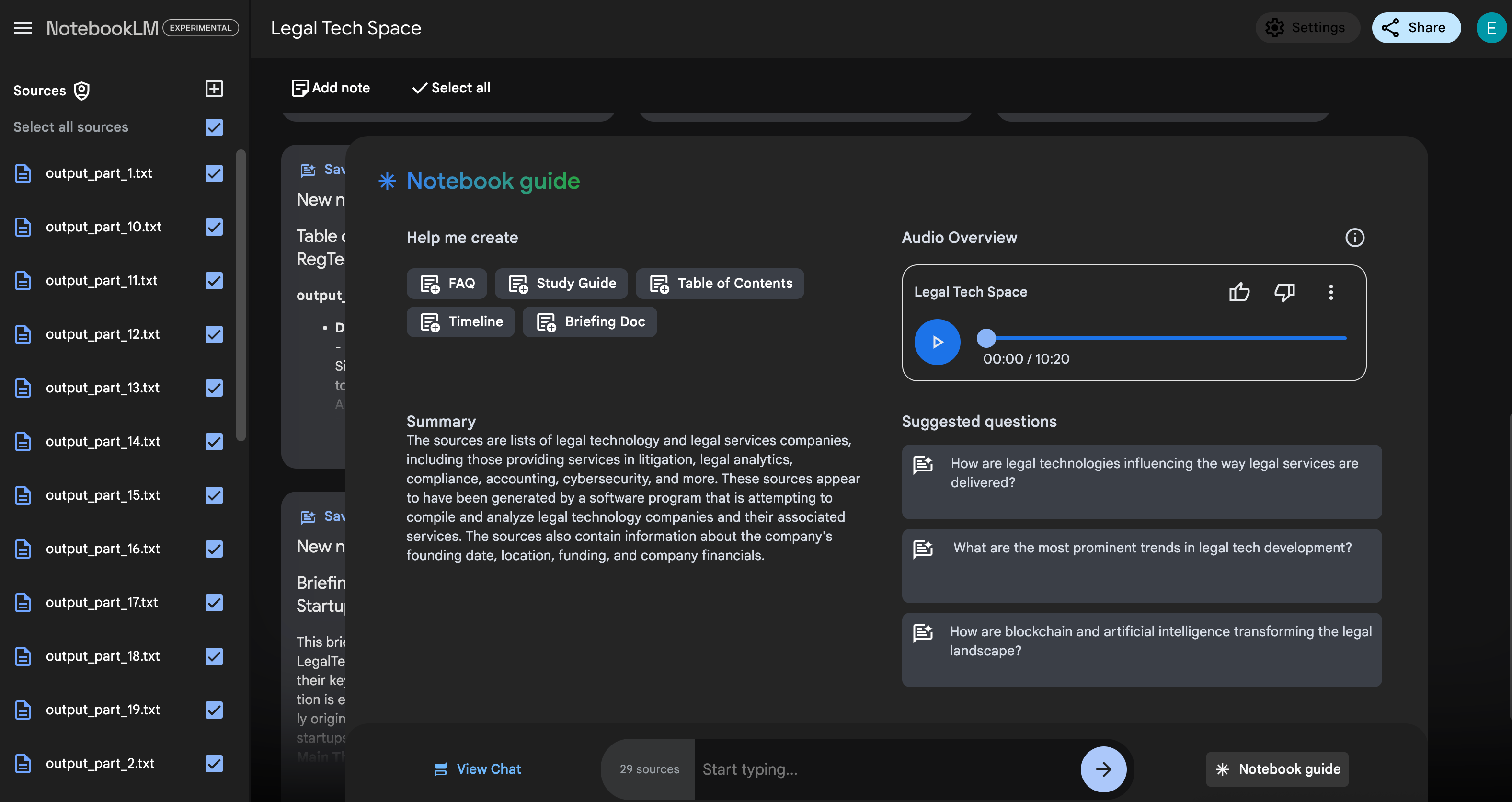Select the output_part_16.txt source name

[103, 549]
